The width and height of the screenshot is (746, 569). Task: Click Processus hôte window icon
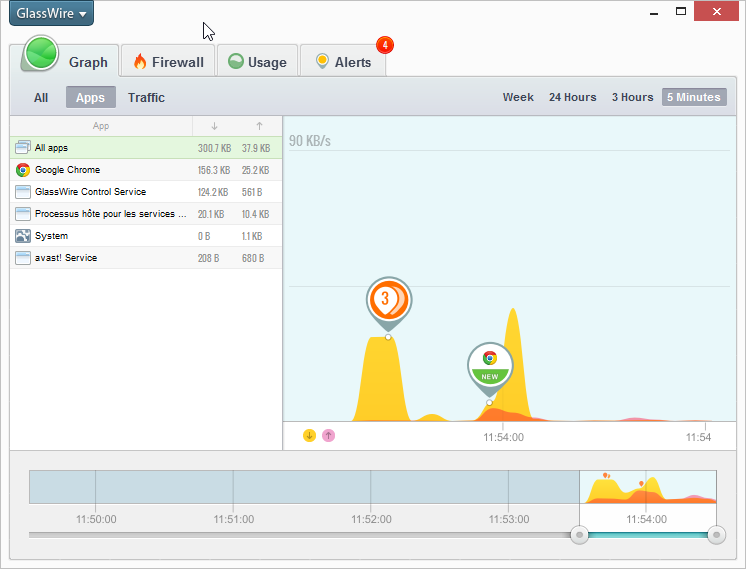pyautogui.click(x=23, y=214)
